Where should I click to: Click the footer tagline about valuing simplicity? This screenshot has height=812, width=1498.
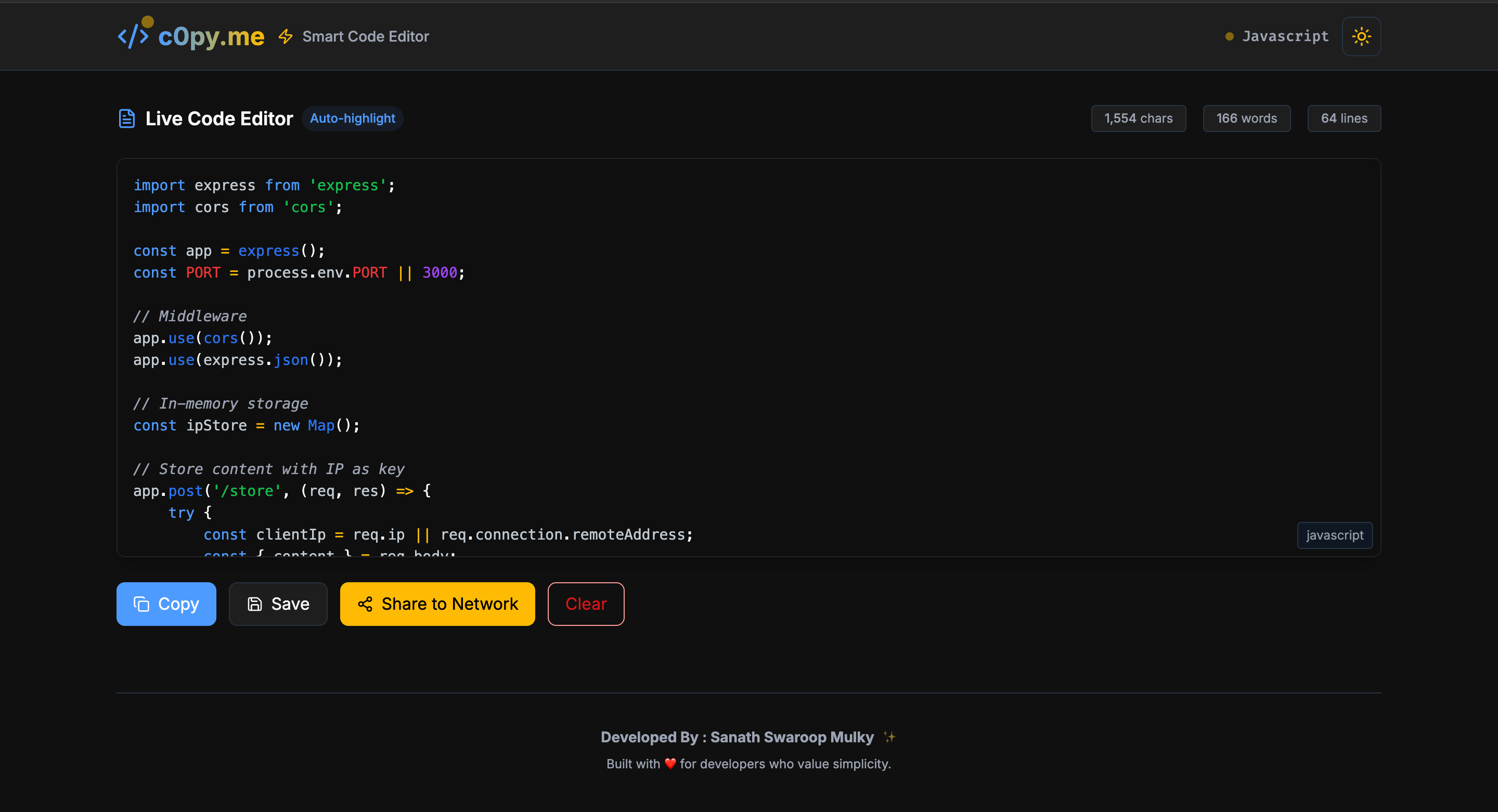point(748,764)
